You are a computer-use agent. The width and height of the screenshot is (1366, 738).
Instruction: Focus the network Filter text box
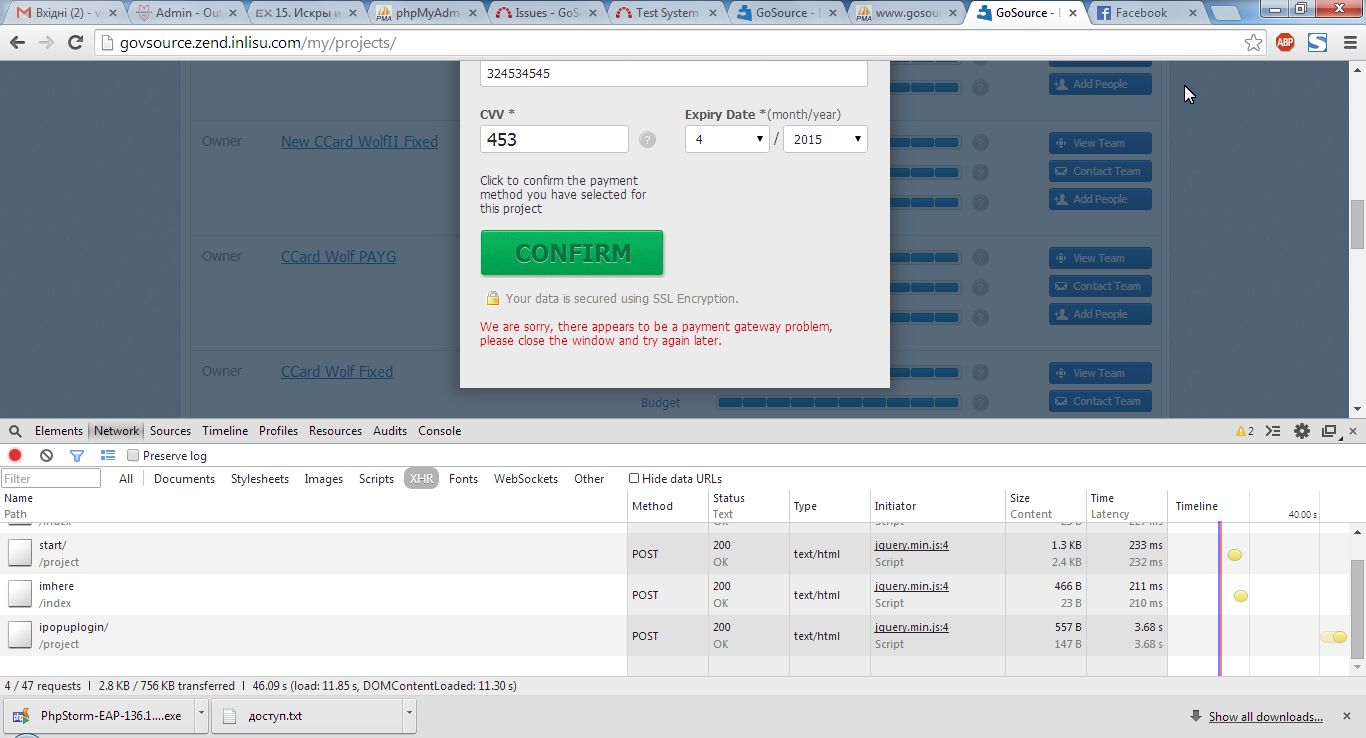[51, 479]
